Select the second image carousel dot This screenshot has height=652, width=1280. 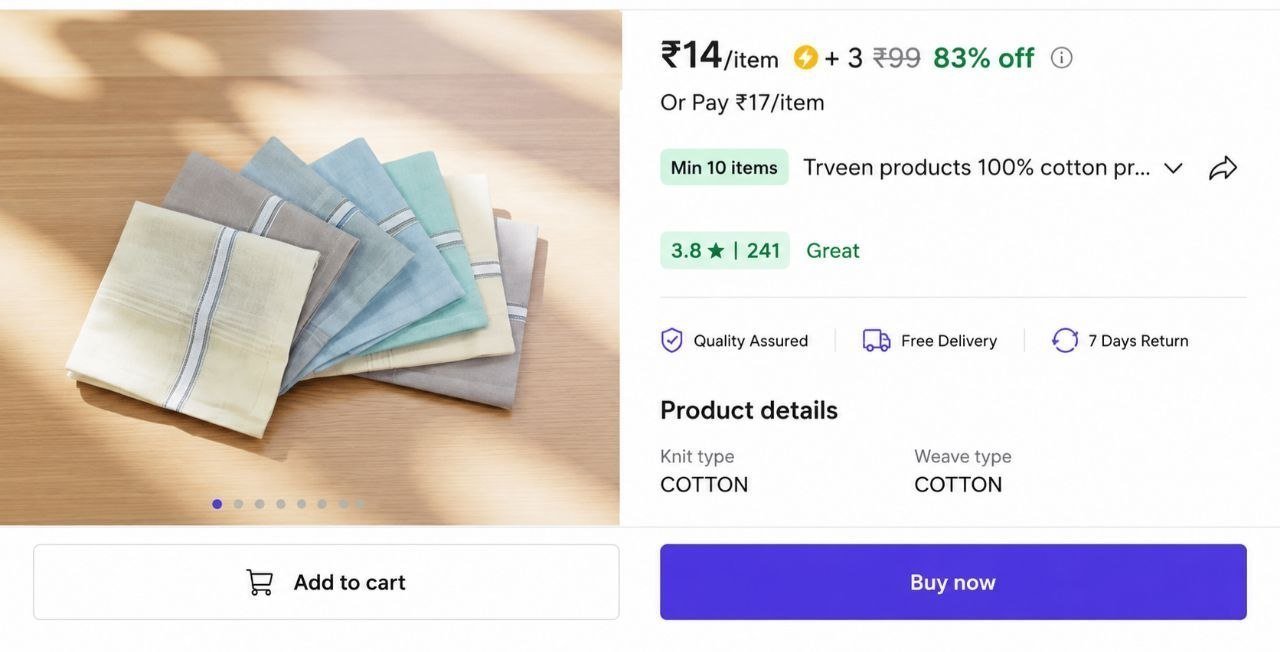(238, 504)
